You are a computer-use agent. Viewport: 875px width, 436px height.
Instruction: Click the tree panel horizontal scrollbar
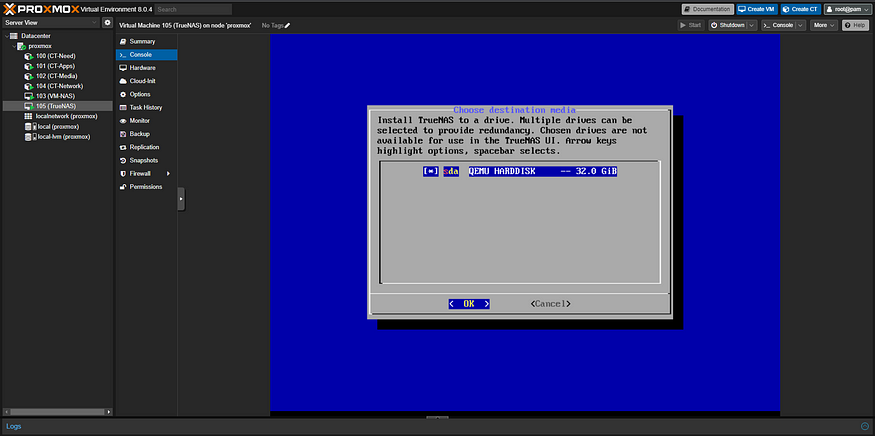(x=57, y=411)
